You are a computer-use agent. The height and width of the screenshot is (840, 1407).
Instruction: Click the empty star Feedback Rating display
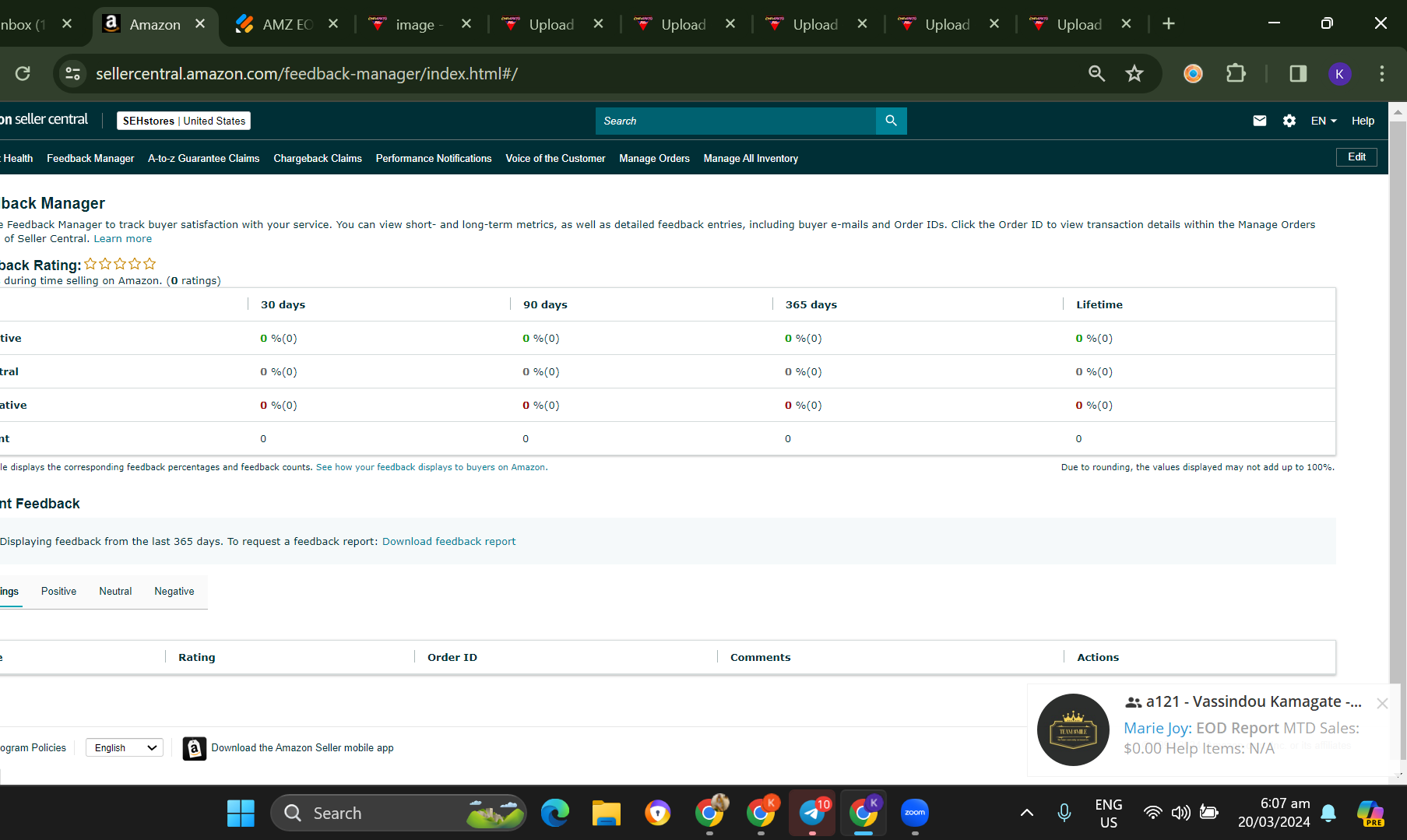tap(120, 264)
